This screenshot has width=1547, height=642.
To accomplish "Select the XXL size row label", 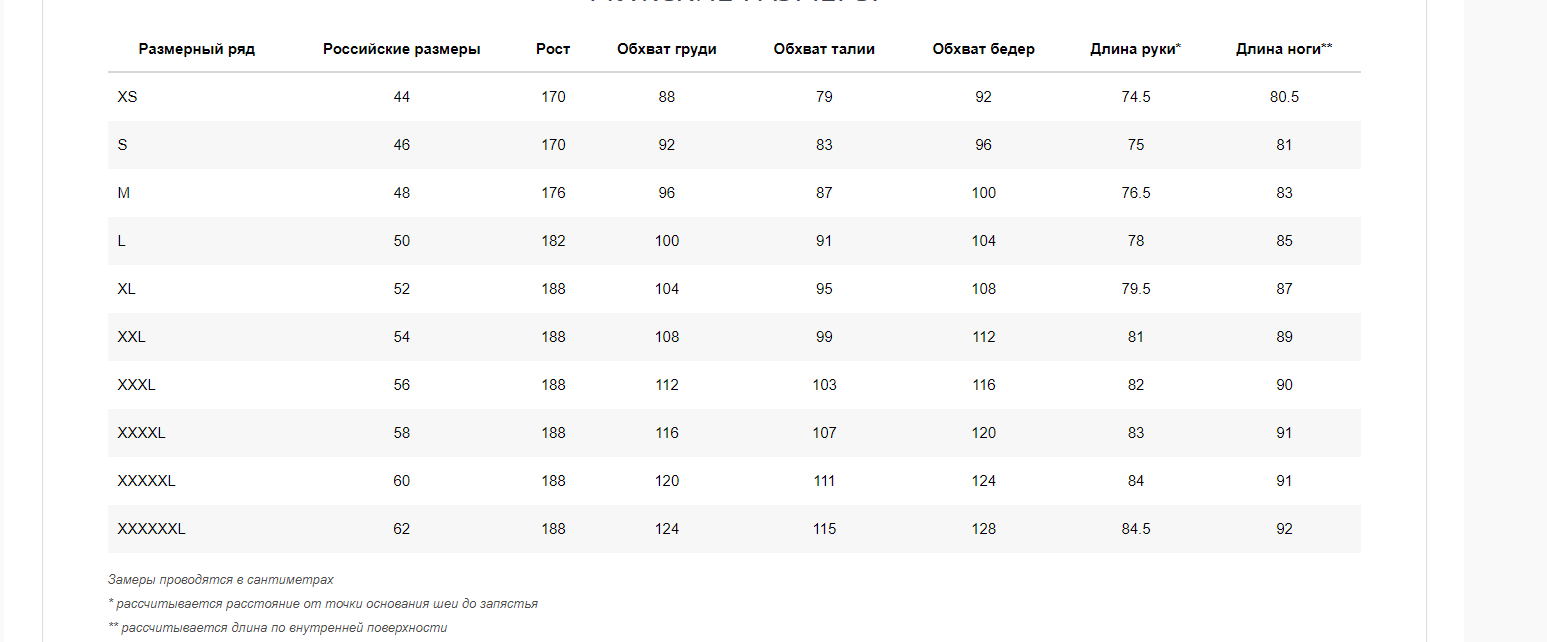I will [x=131, y=337].
